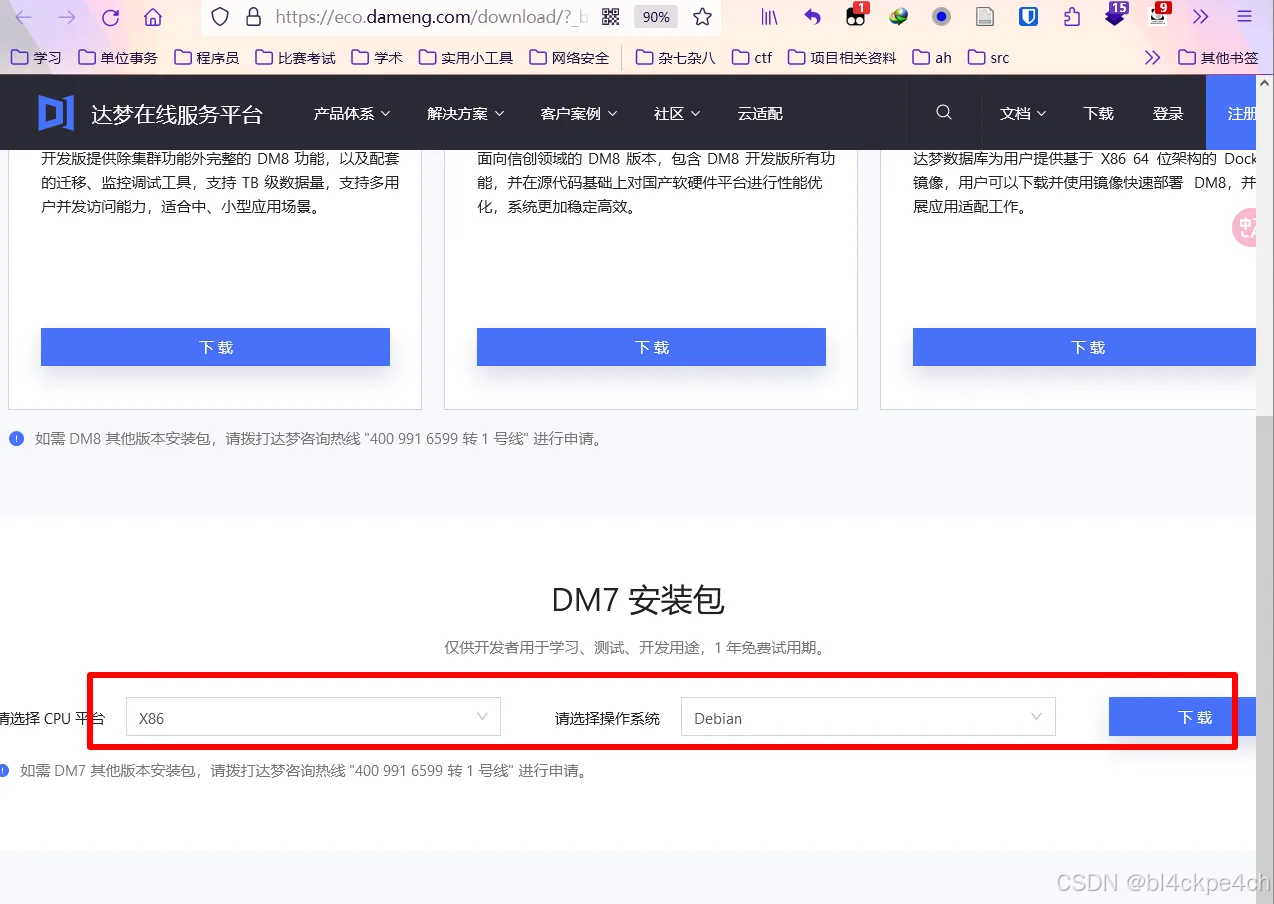Open the ctf bookmarks folder
Viewport: 1274px width, 904px height.
(752, 58)
